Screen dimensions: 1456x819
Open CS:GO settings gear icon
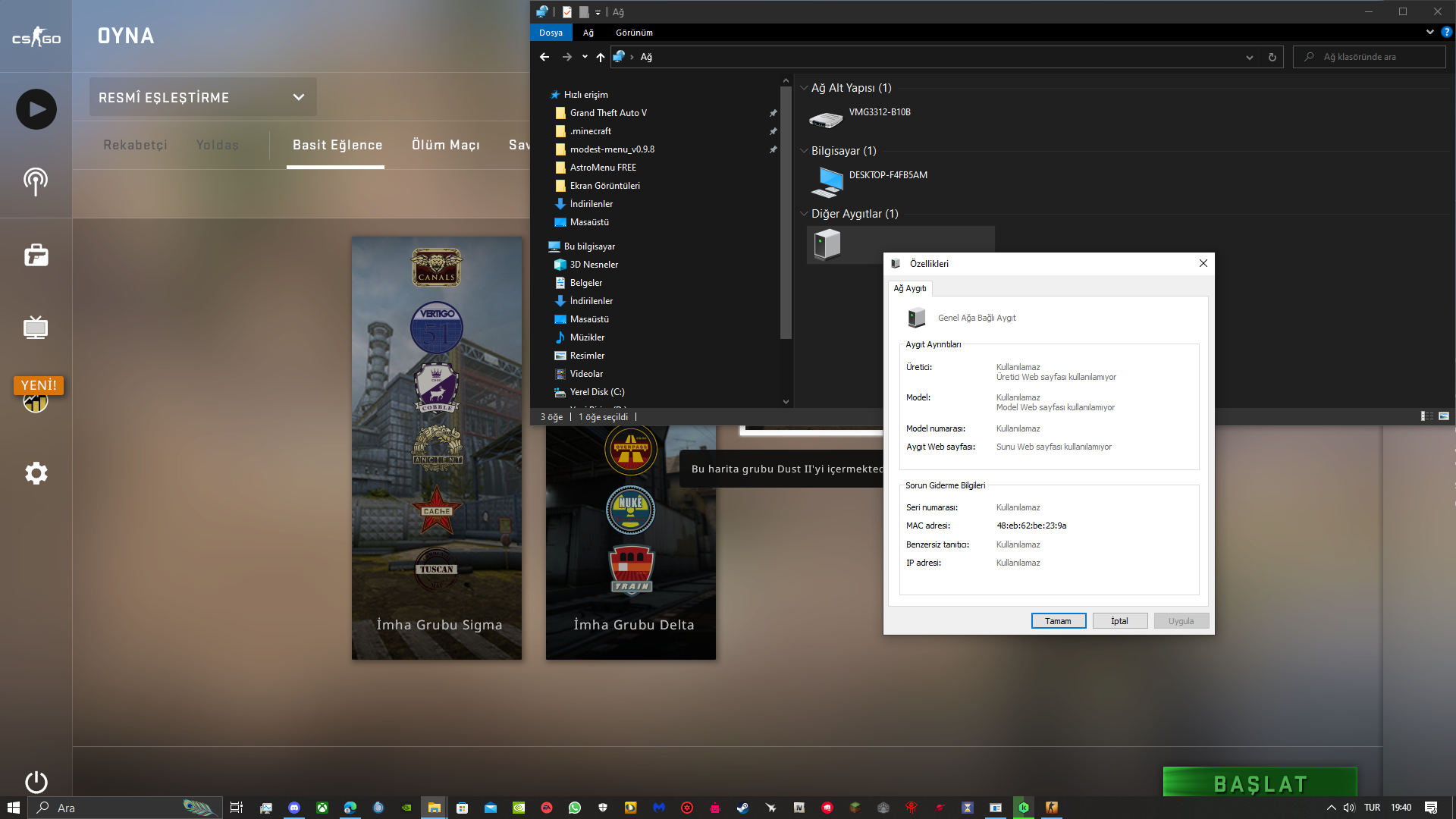36,473
